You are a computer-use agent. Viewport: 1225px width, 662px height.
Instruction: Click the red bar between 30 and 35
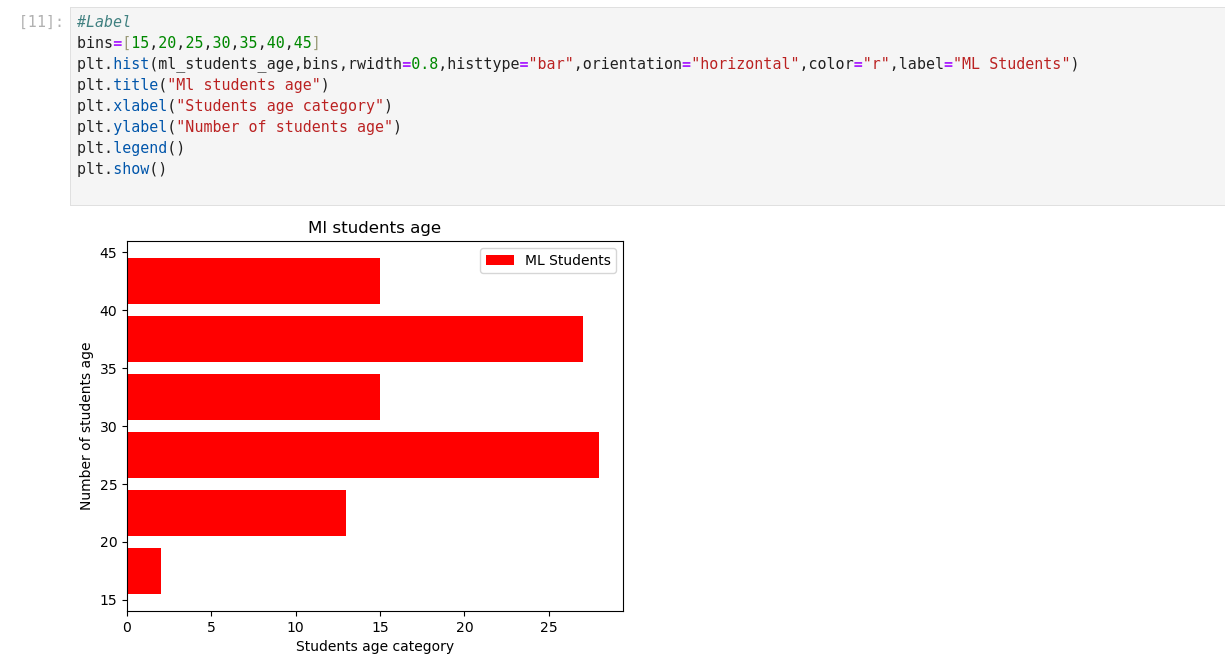click(253, 397)
